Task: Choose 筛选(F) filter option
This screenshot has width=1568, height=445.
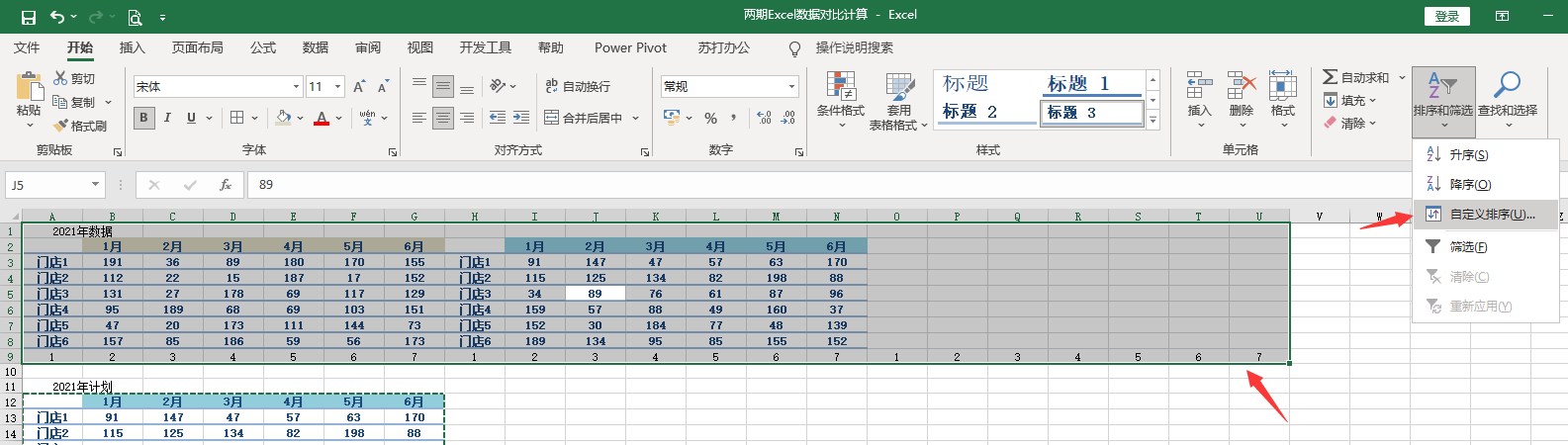Action: pyautogui.click(x=1486, y=247)
